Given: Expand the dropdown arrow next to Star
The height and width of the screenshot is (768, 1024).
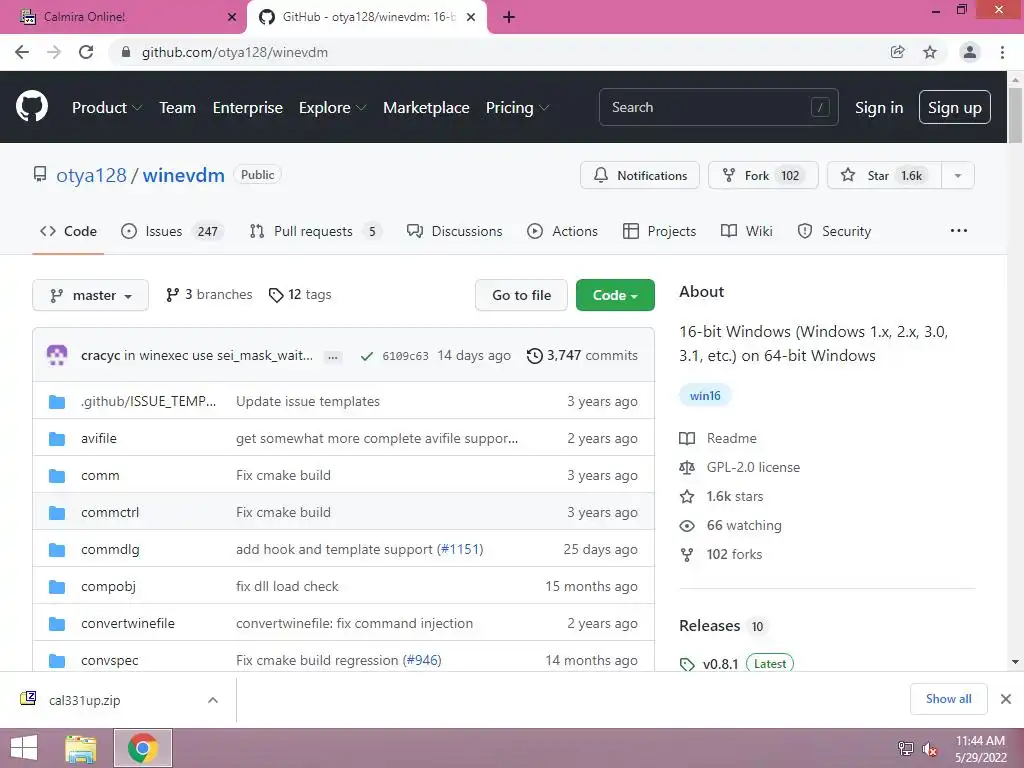Looking at the screenshot, I should (x=957, y=175).
